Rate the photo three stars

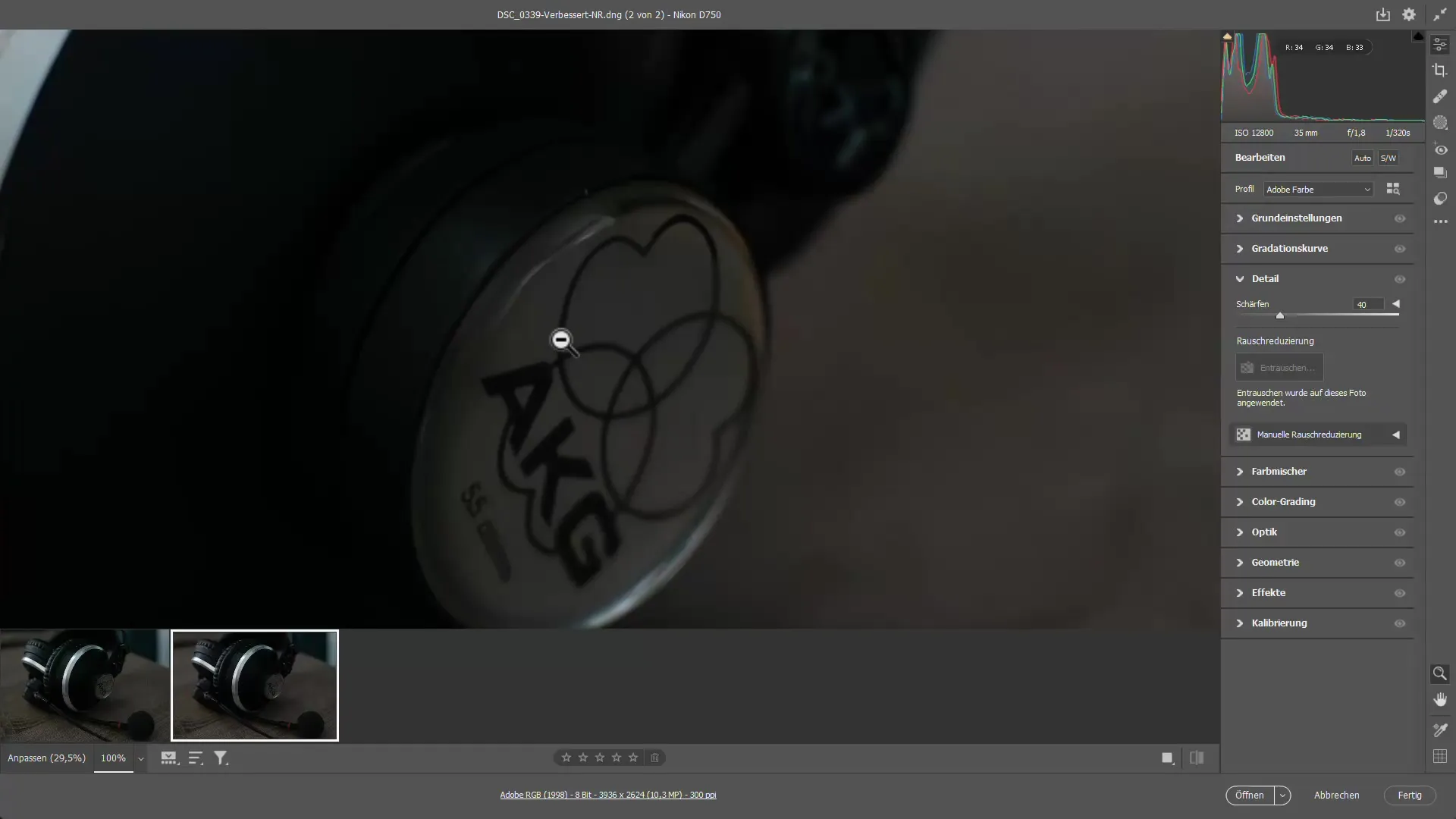600,758
